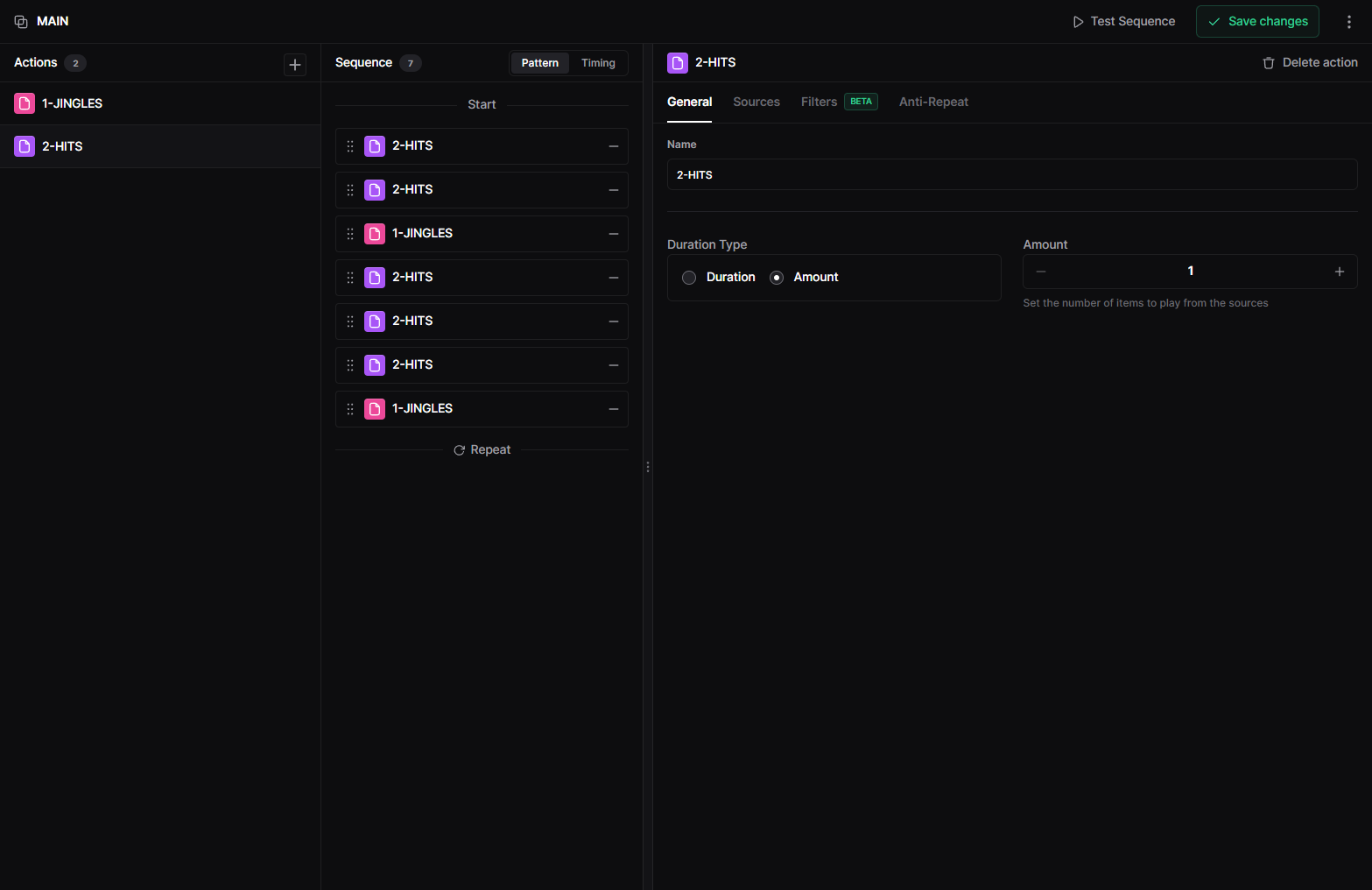The width and height of the screenshot is (1372, 890).
Task: Click the trash icon next to Delete action
Action: [1269, 62]
